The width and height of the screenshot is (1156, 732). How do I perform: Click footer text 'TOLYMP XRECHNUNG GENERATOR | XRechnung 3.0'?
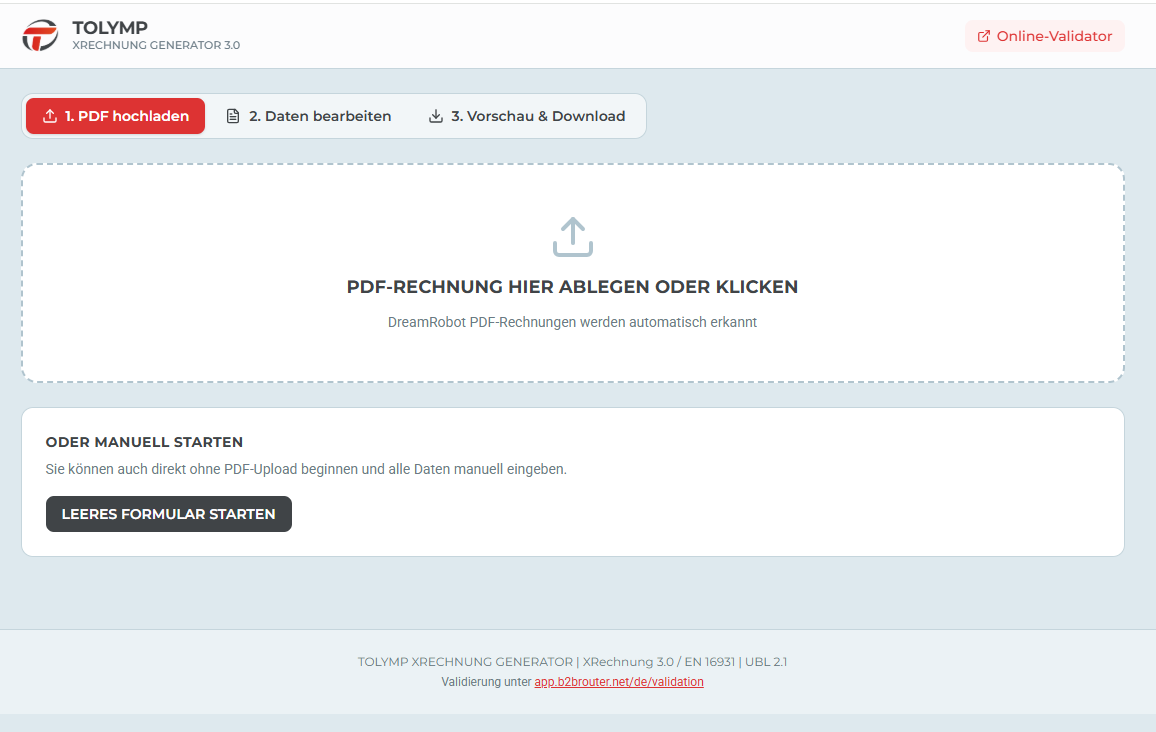516,662
